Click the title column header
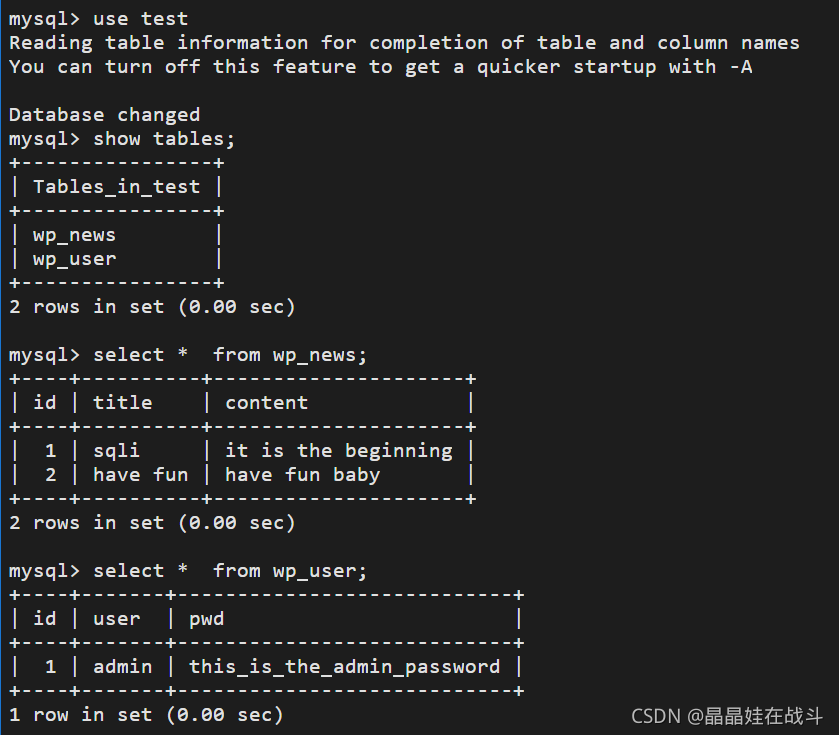Screen dimensions: 839x735 (x=123, y=403)
